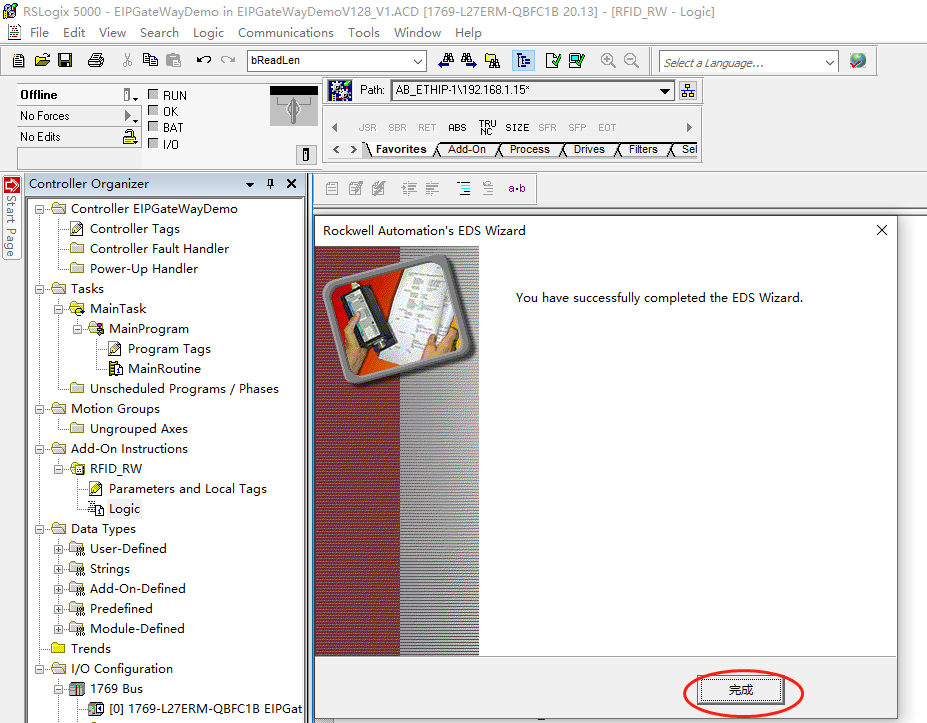Viewport: 927px width, 723px height.
Task: Switch to the Add-On instruction tab
Action: click(x=466, y=149)
